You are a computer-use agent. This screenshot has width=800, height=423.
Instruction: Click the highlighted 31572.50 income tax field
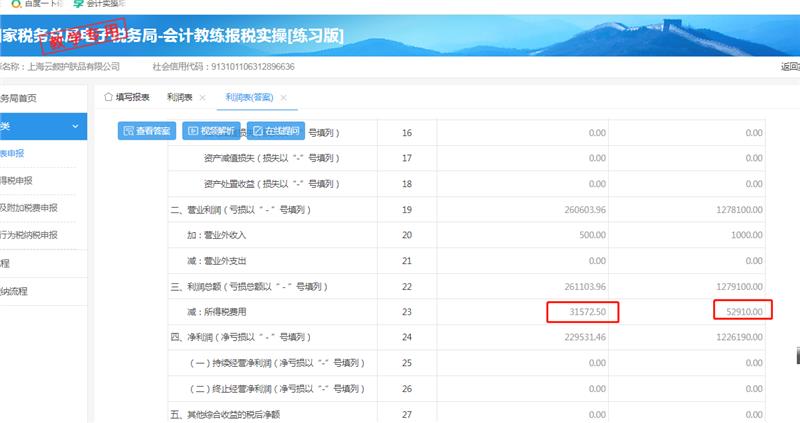(x=582, y=311)
